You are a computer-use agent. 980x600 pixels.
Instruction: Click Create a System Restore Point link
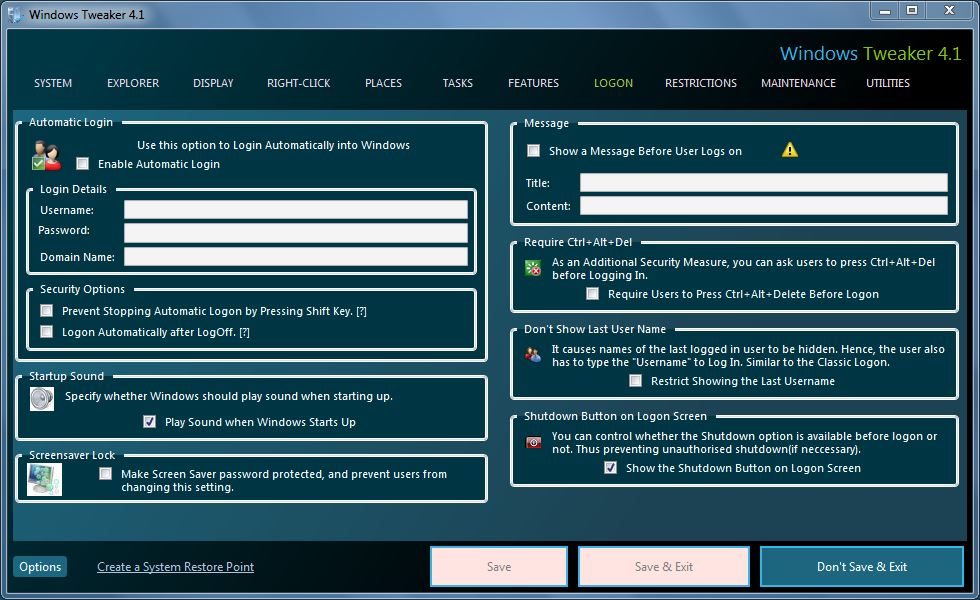[176, 567]
